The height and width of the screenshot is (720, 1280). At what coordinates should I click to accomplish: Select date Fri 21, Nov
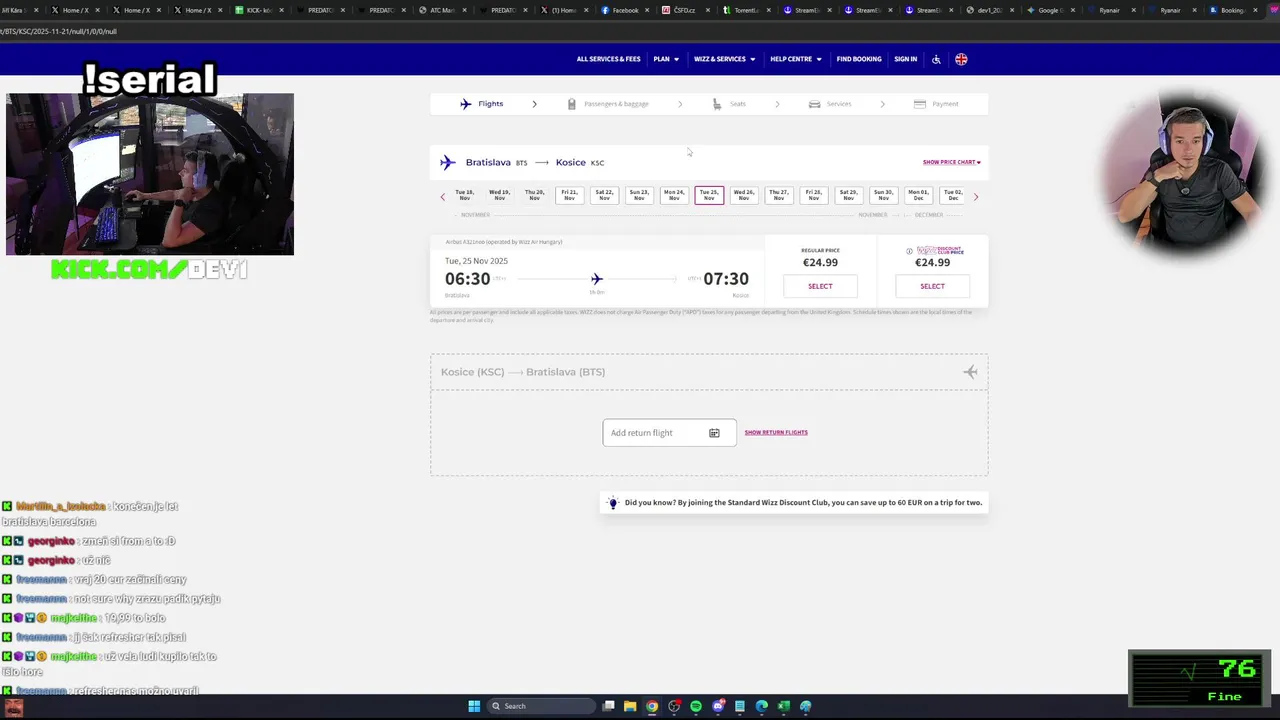point(569,195)
